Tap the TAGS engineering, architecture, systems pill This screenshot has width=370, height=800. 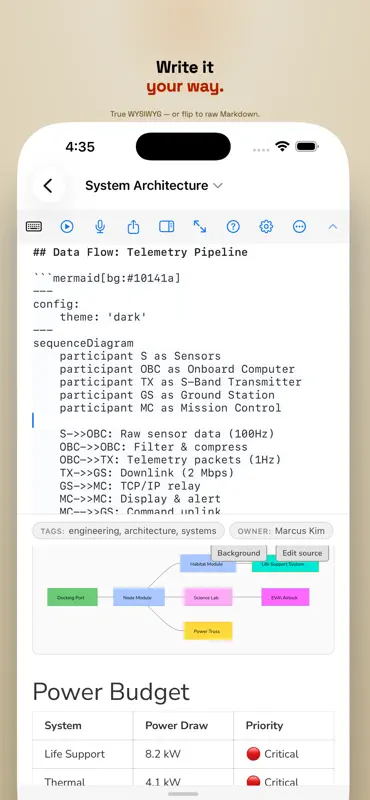click(128, 531)
